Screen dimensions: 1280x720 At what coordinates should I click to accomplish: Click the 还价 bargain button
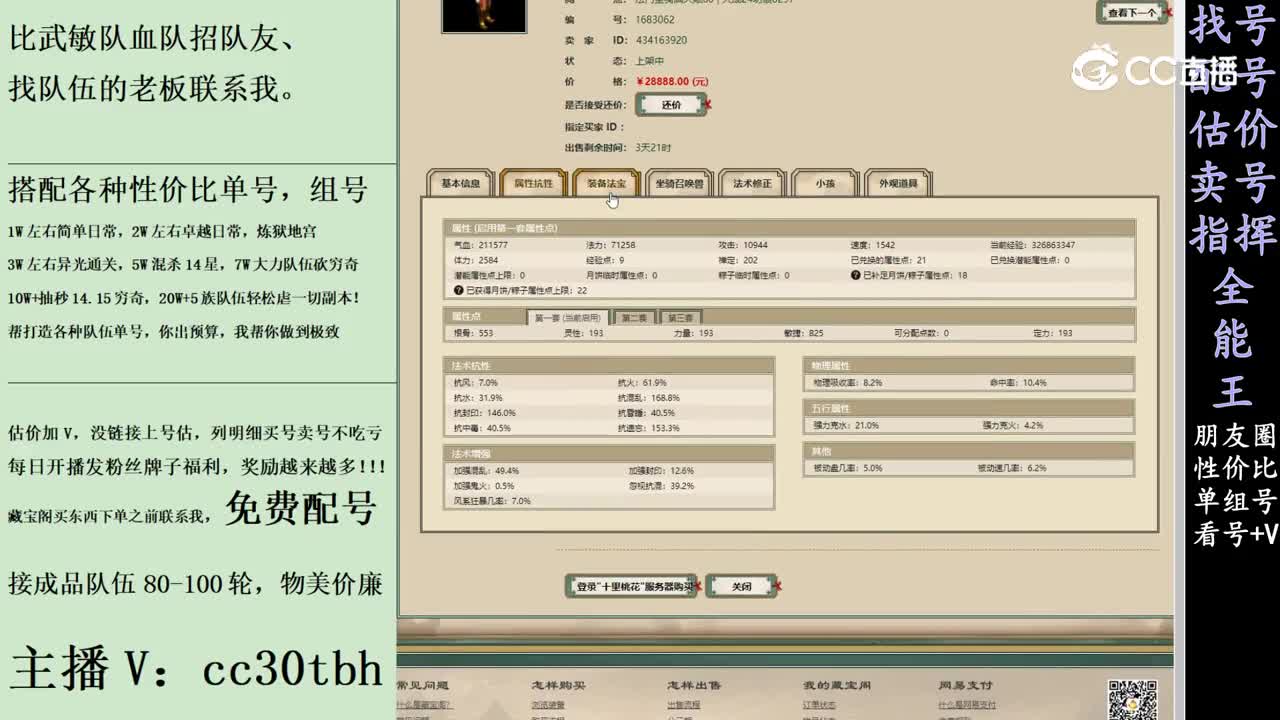[x=672, y=105]
